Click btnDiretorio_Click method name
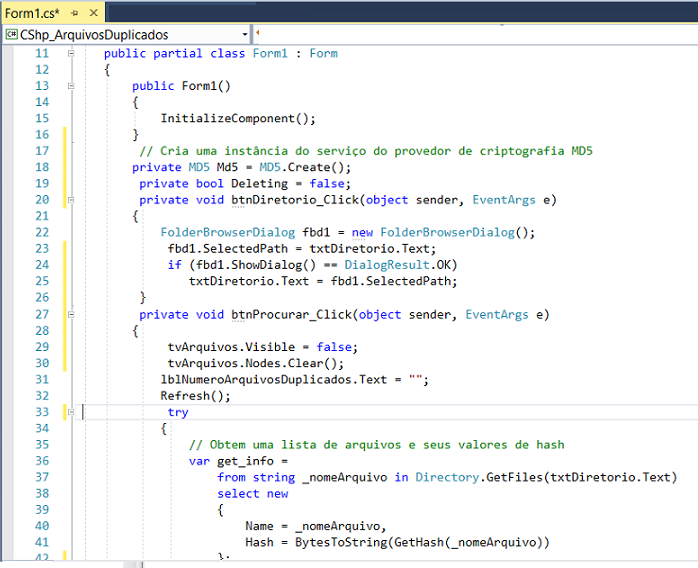Screen dimensions: 698x568 [x=295, y=200]
